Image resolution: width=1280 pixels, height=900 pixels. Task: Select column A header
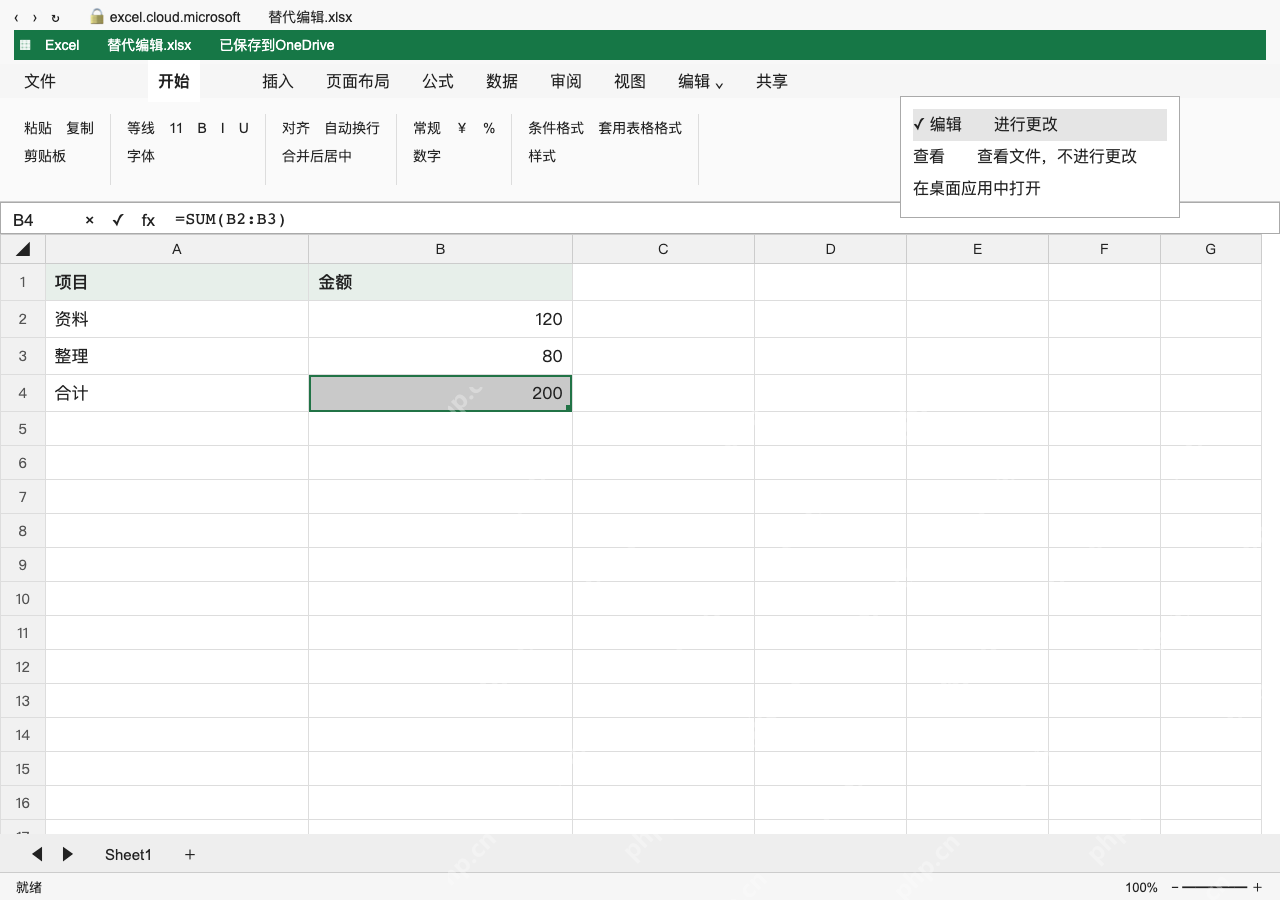[x=177, y=249]
